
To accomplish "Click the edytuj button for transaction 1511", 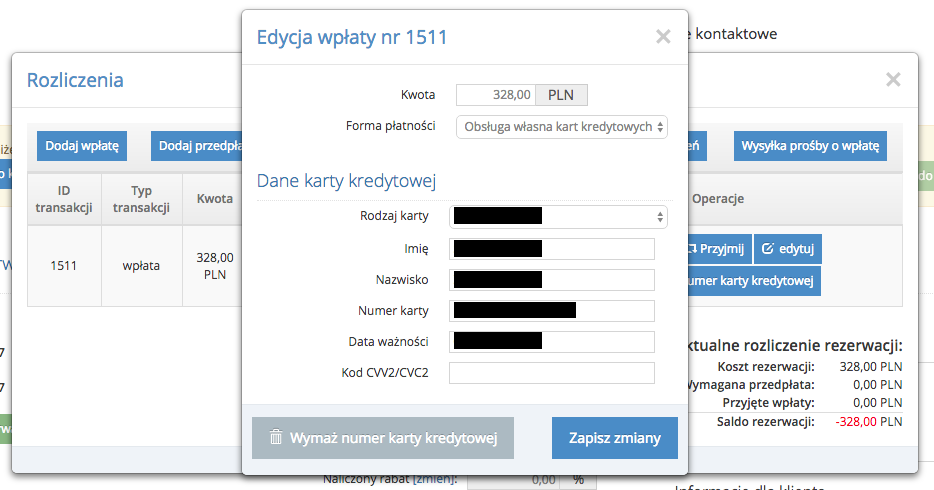I will pos(787,249).
